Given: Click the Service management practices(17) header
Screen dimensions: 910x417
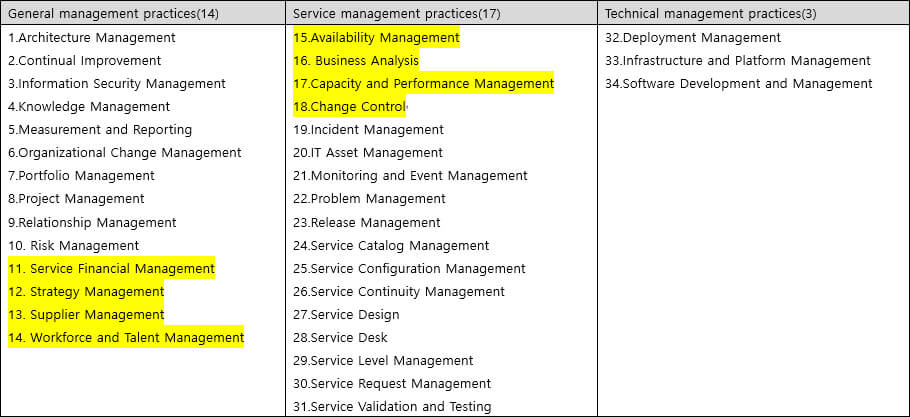Looking at the screenshot, I should coord(397,13).
